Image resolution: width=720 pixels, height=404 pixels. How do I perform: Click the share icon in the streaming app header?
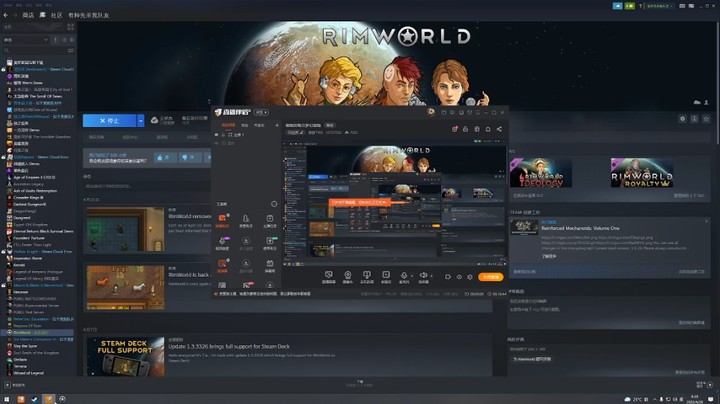click(x=499, y=129)
